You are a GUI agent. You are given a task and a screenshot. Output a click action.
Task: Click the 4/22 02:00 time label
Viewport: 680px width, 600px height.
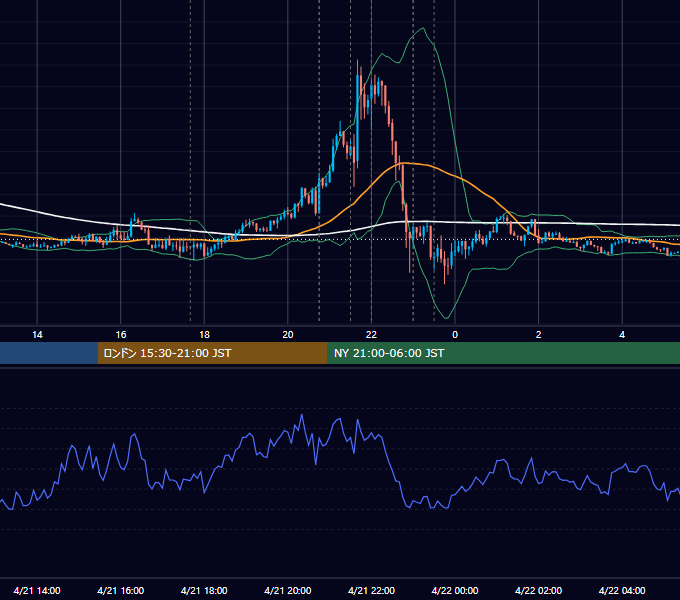click(538, 590)
